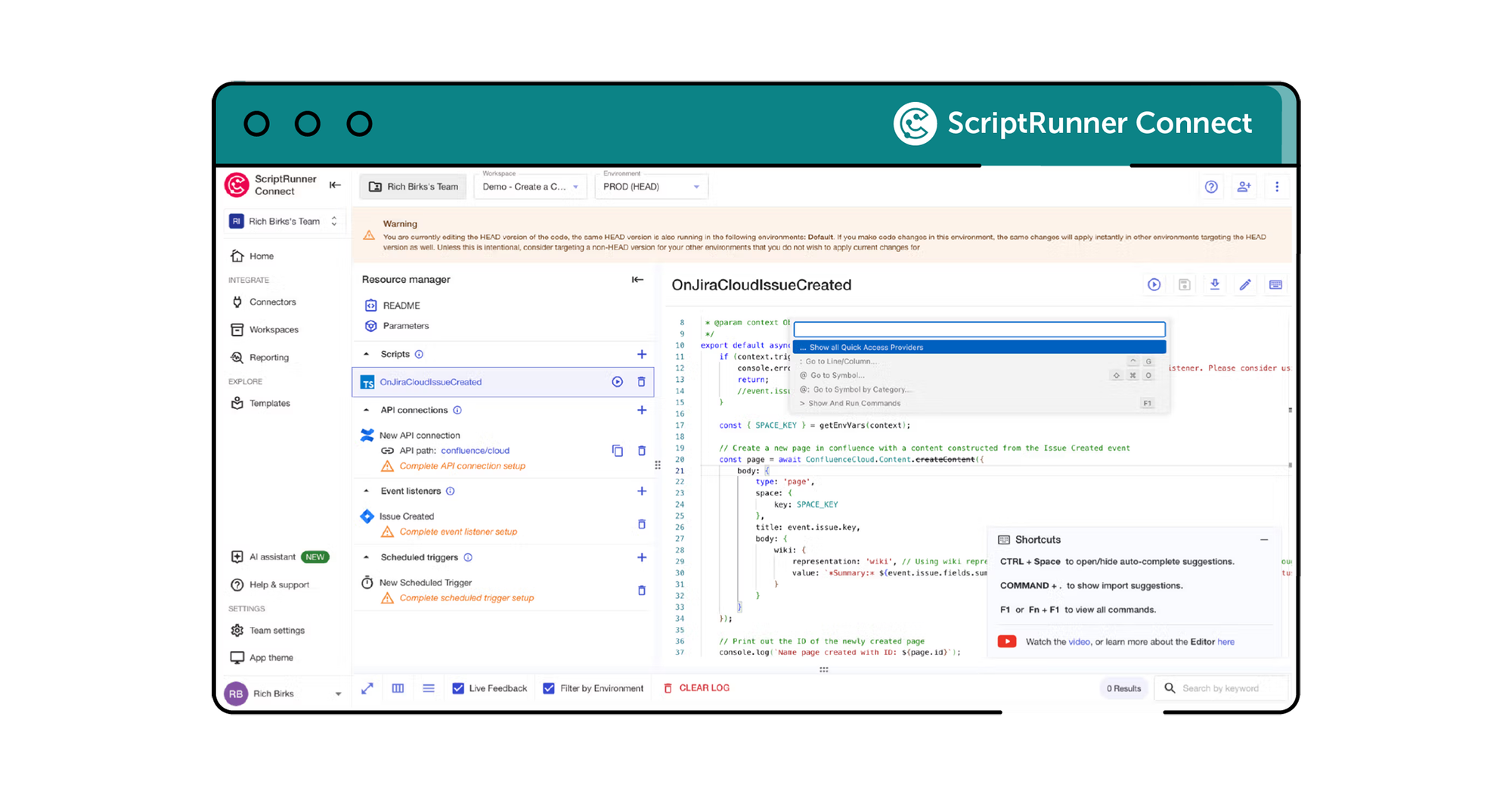Toggle keyboard shortcuts icon in editor toolbar

1275,285
